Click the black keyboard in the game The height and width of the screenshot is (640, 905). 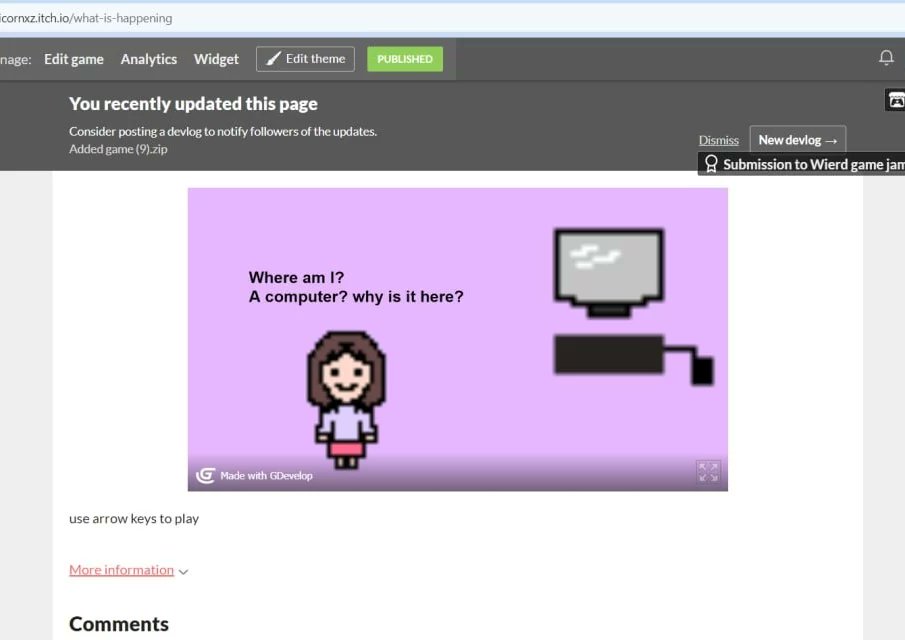tap(609, 354)
